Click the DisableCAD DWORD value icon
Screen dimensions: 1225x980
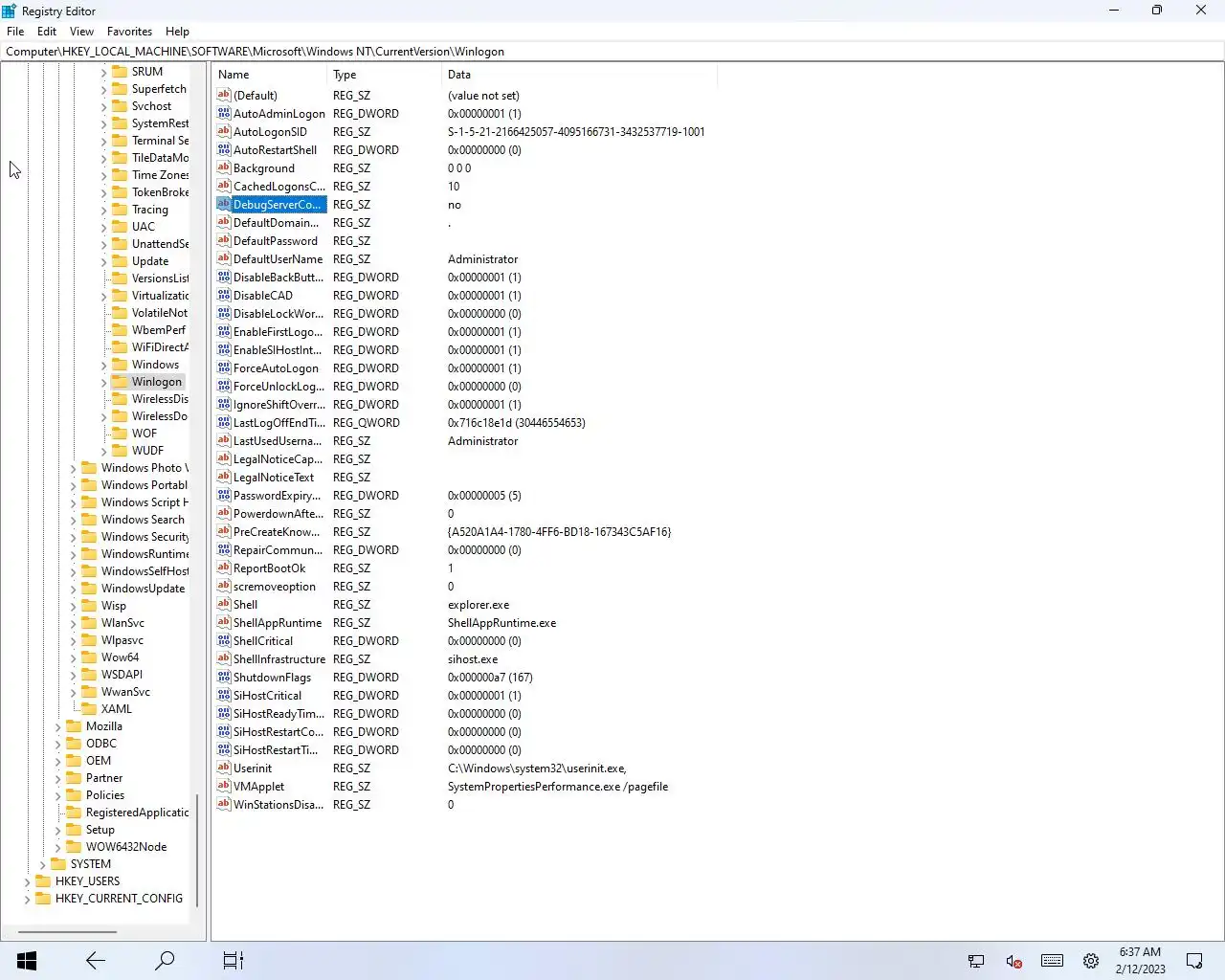point(224,295)
